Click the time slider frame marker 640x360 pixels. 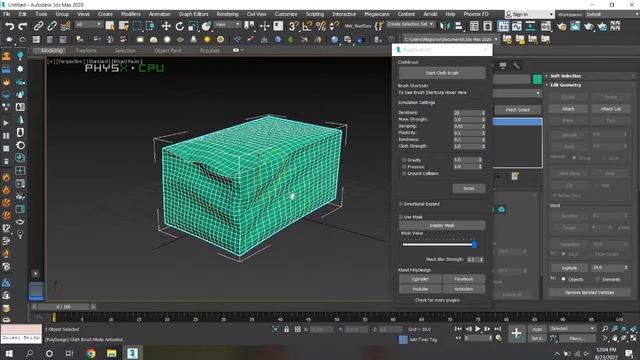[x=53, y=317]
